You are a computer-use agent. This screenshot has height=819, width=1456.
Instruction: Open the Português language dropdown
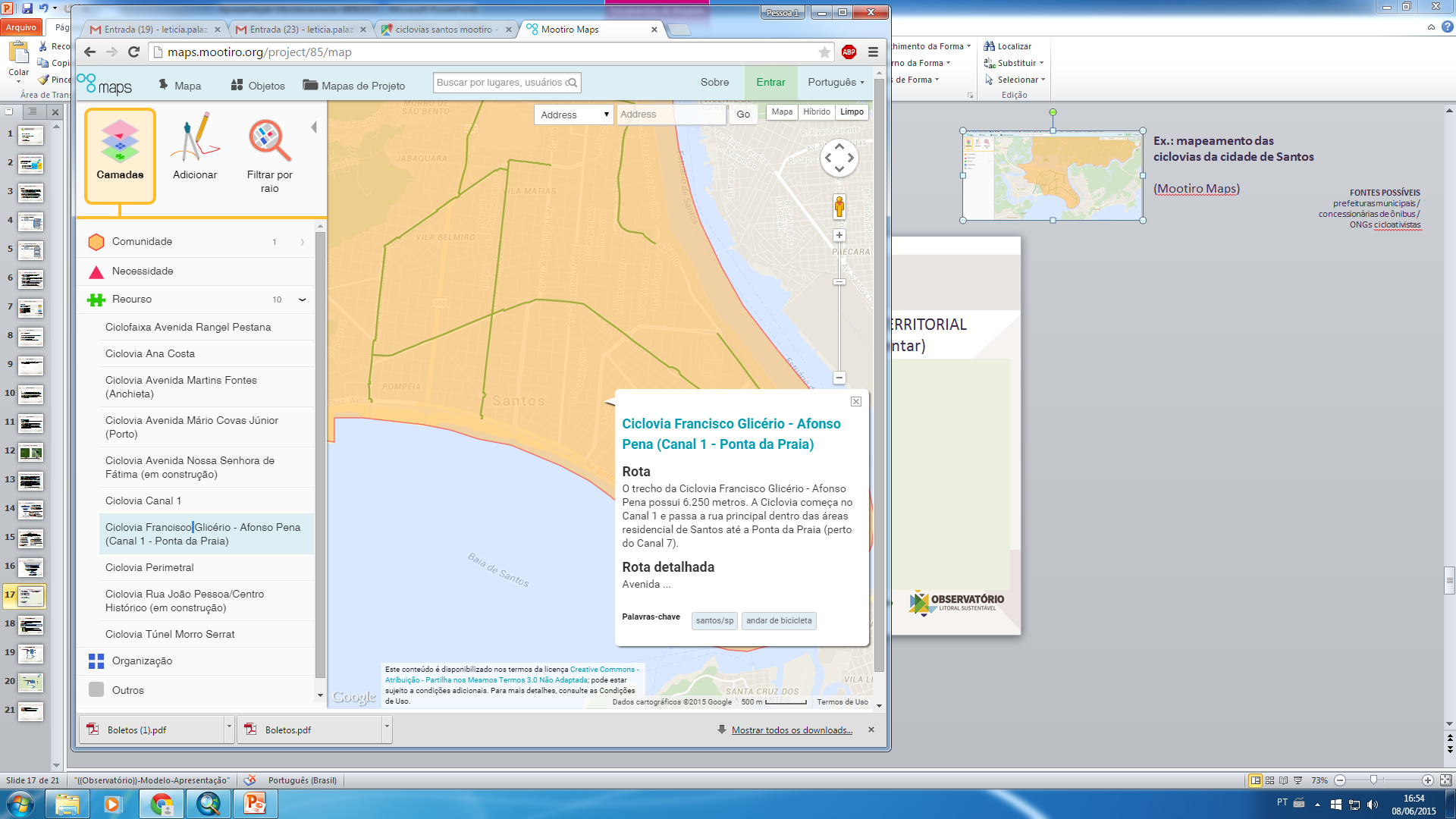(x=836, y=83)
